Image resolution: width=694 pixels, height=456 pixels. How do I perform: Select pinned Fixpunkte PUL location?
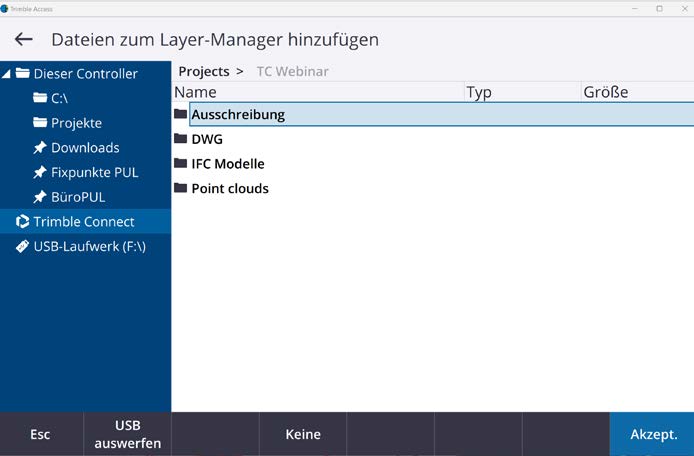pos(94,172)
